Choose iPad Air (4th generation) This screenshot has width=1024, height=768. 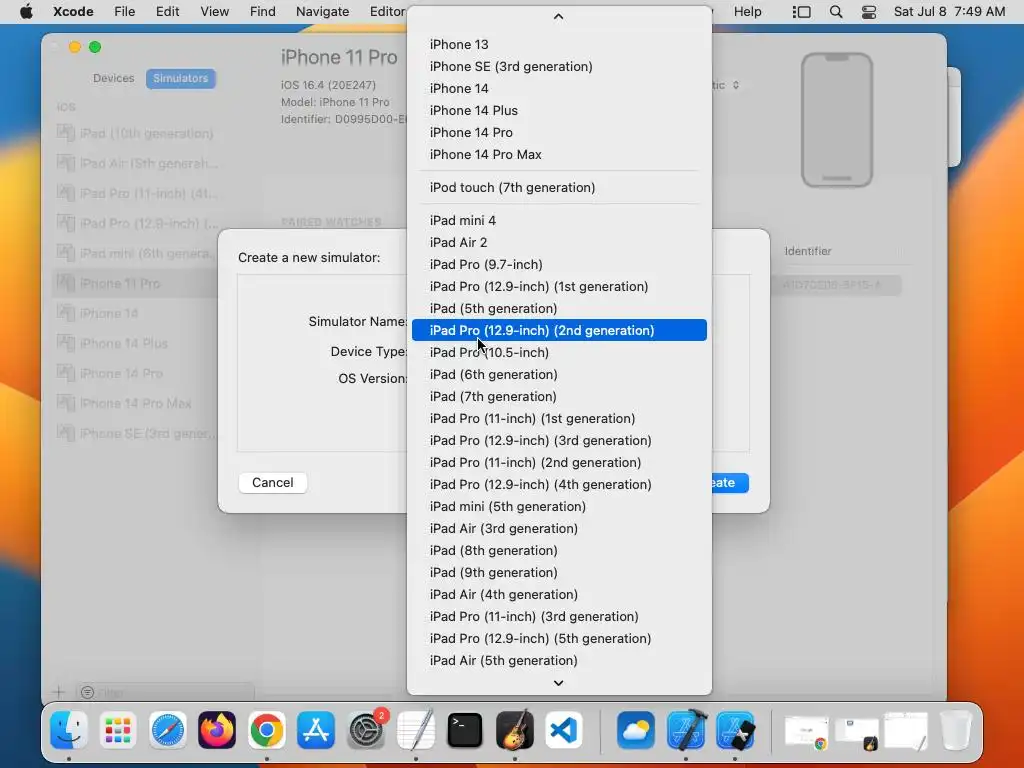coord(559,594)
